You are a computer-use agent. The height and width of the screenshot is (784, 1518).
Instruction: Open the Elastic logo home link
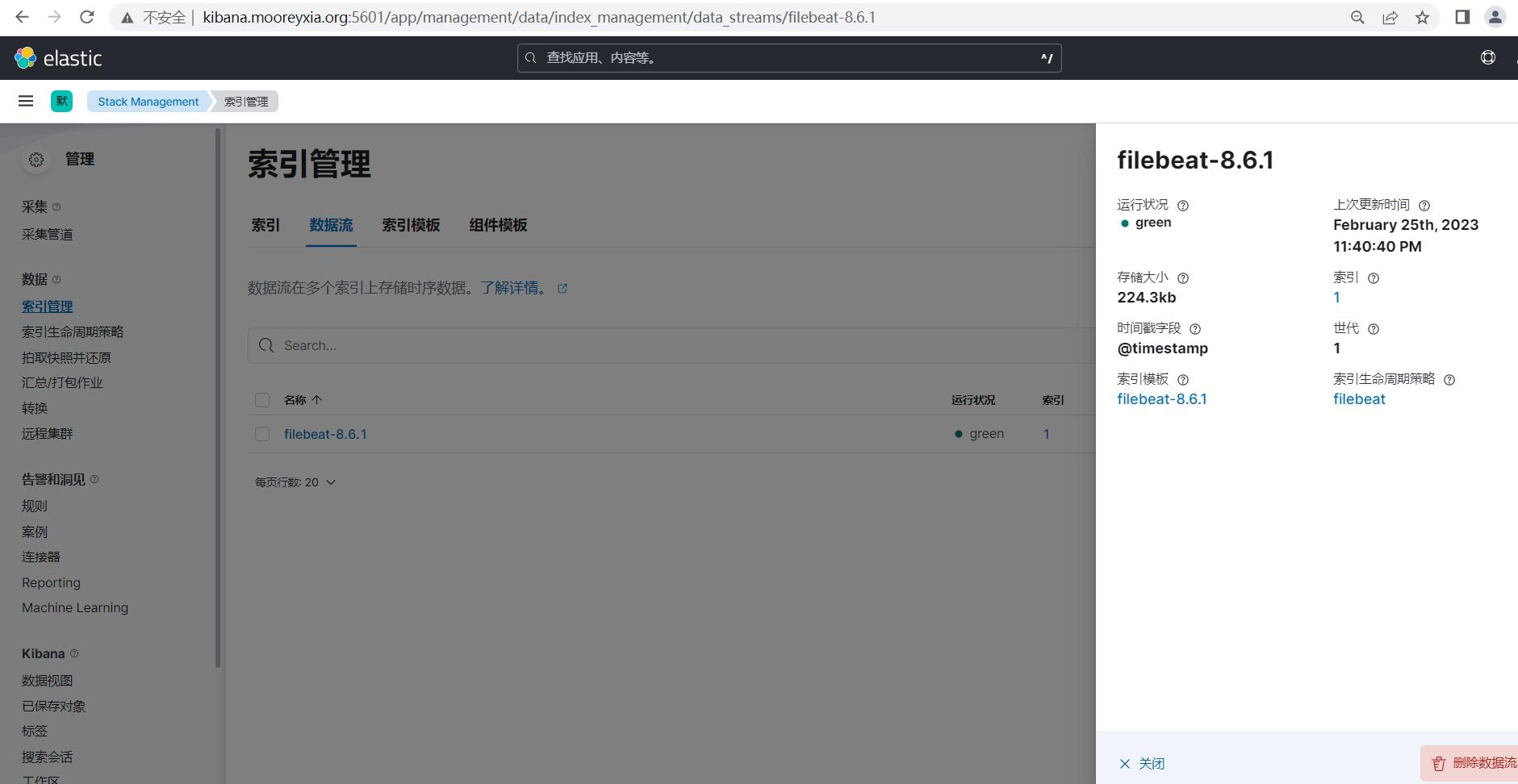(x=58, y=58)
